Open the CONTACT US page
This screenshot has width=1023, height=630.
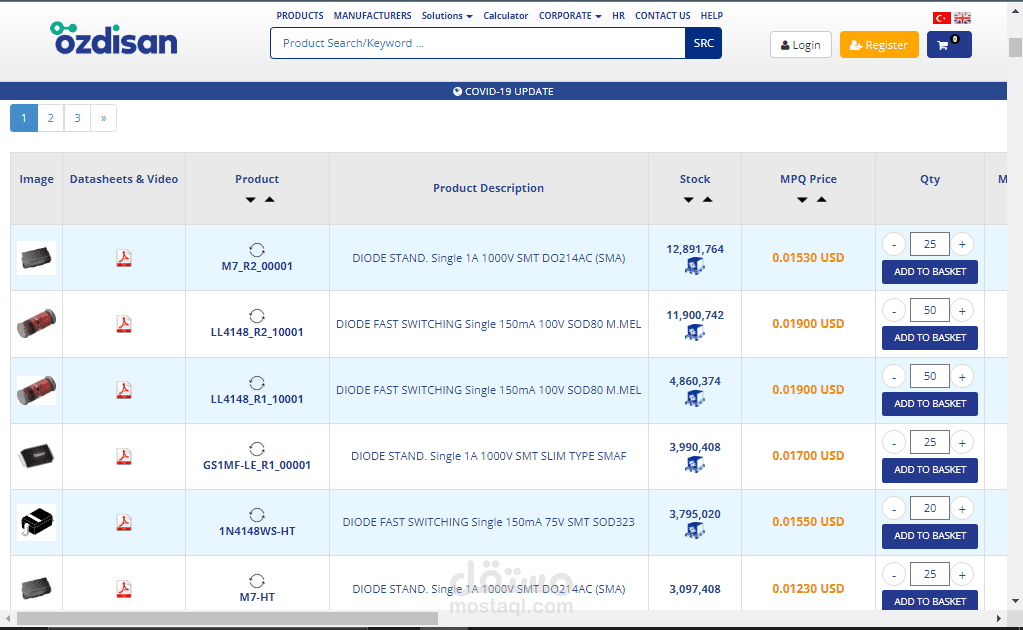point(662,16)
